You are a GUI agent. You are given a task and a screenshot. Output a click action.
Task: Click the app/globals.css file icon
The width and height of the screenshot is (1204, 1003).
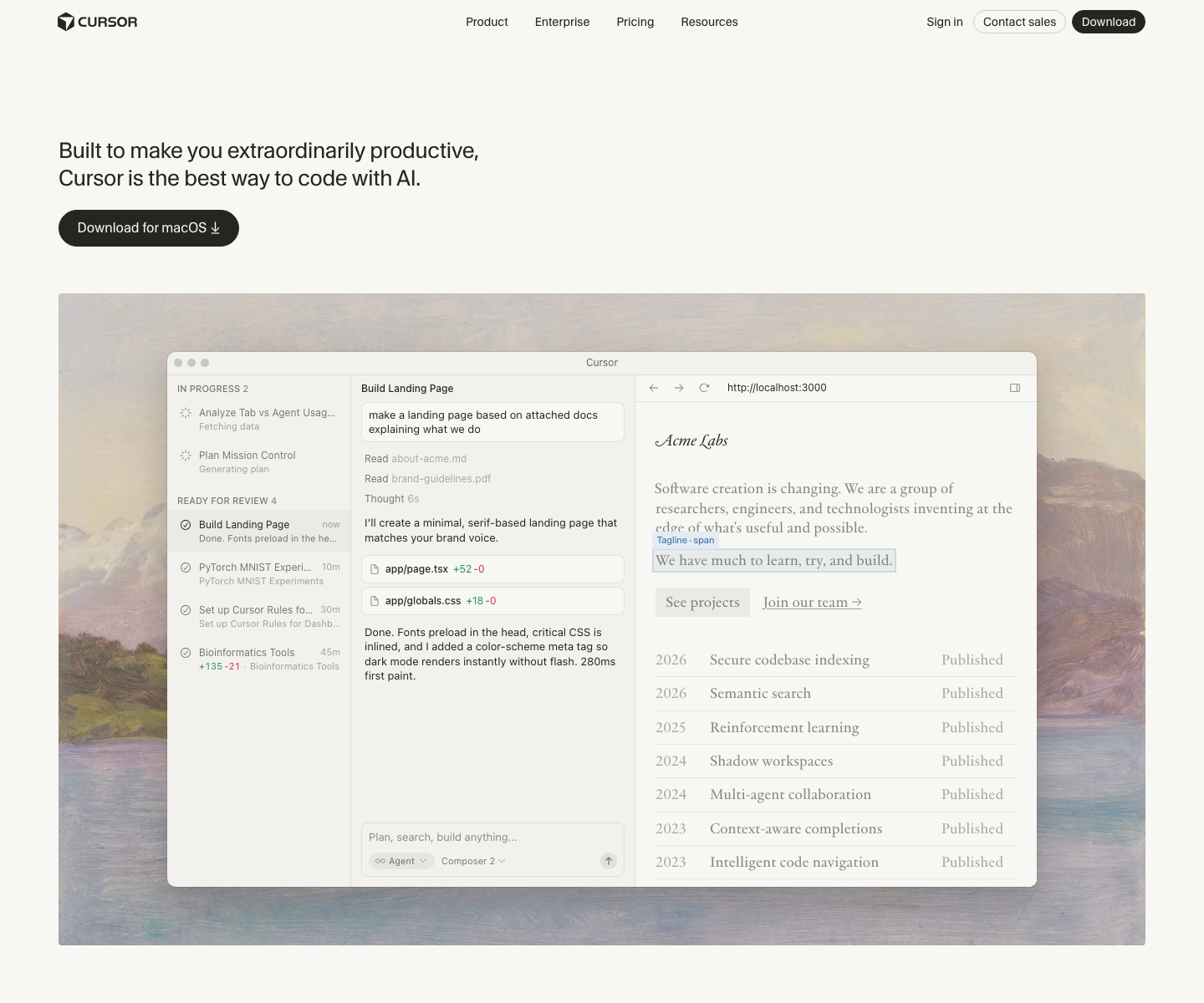375,601
